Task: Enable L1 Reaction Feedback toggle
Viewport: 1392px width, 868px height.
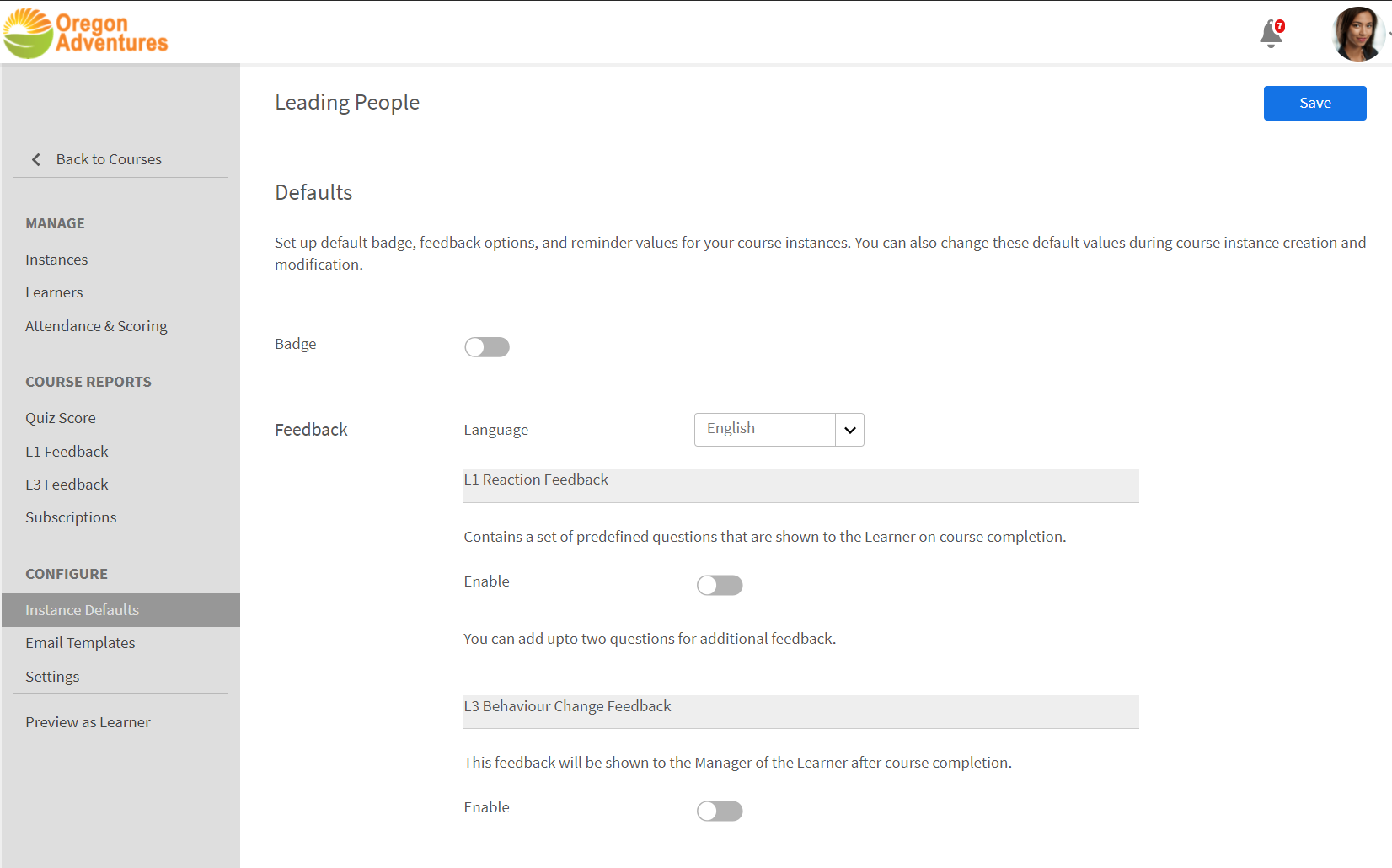Action: (x=720, y=585)
